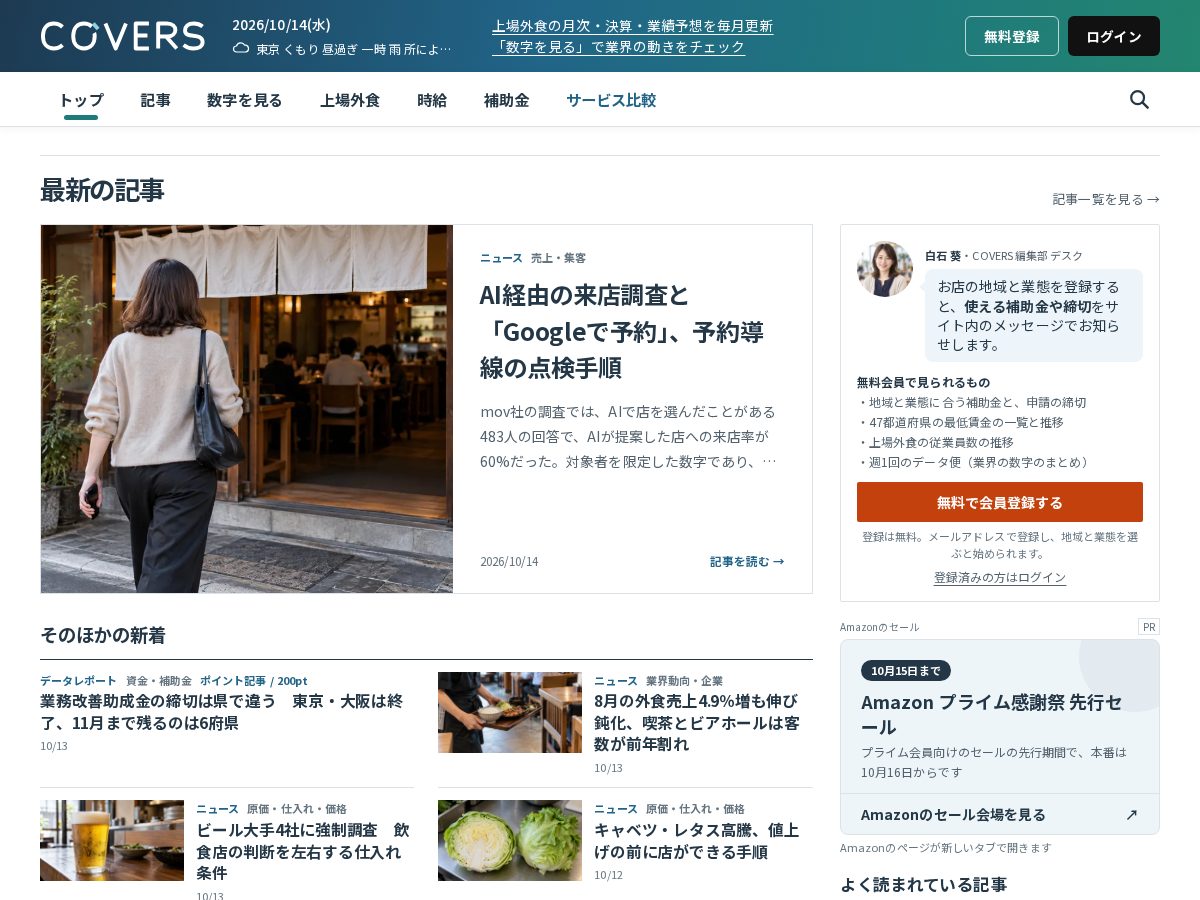Viewport: 1200px width, 900px height.
Task: Click そのほかの新着 heading
Action: click(103, 635)
